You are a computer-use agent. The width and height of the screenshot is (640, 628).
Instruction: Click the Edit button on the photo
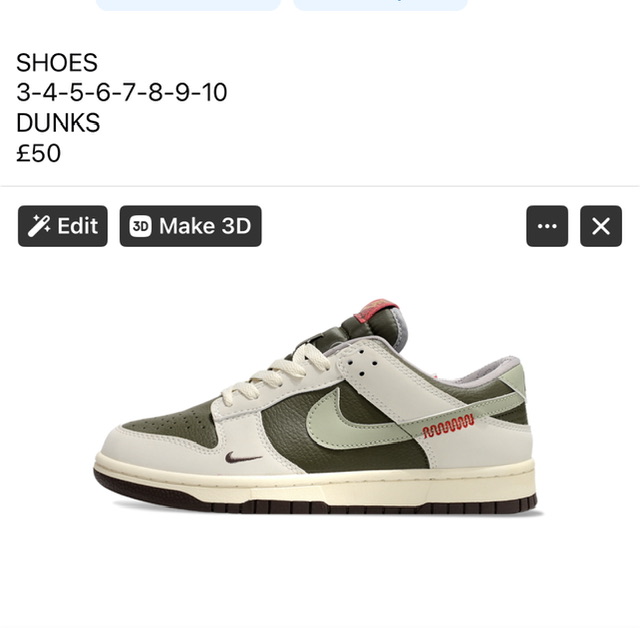pyautogui.click(x=62, y=226)
